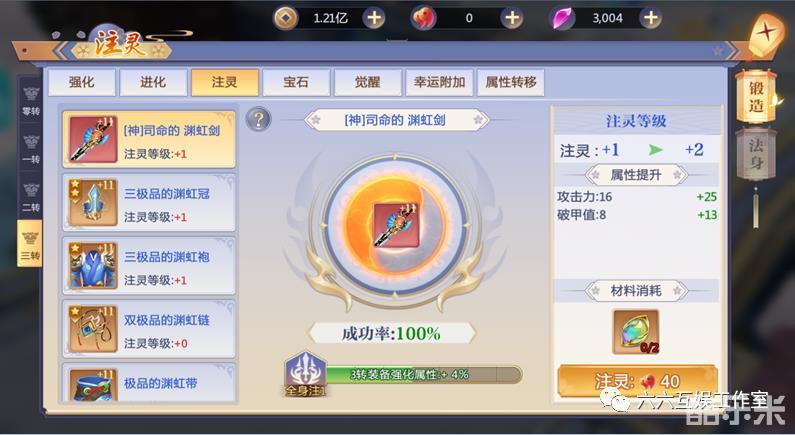Click the sword in the center circle

click(396, 225)
